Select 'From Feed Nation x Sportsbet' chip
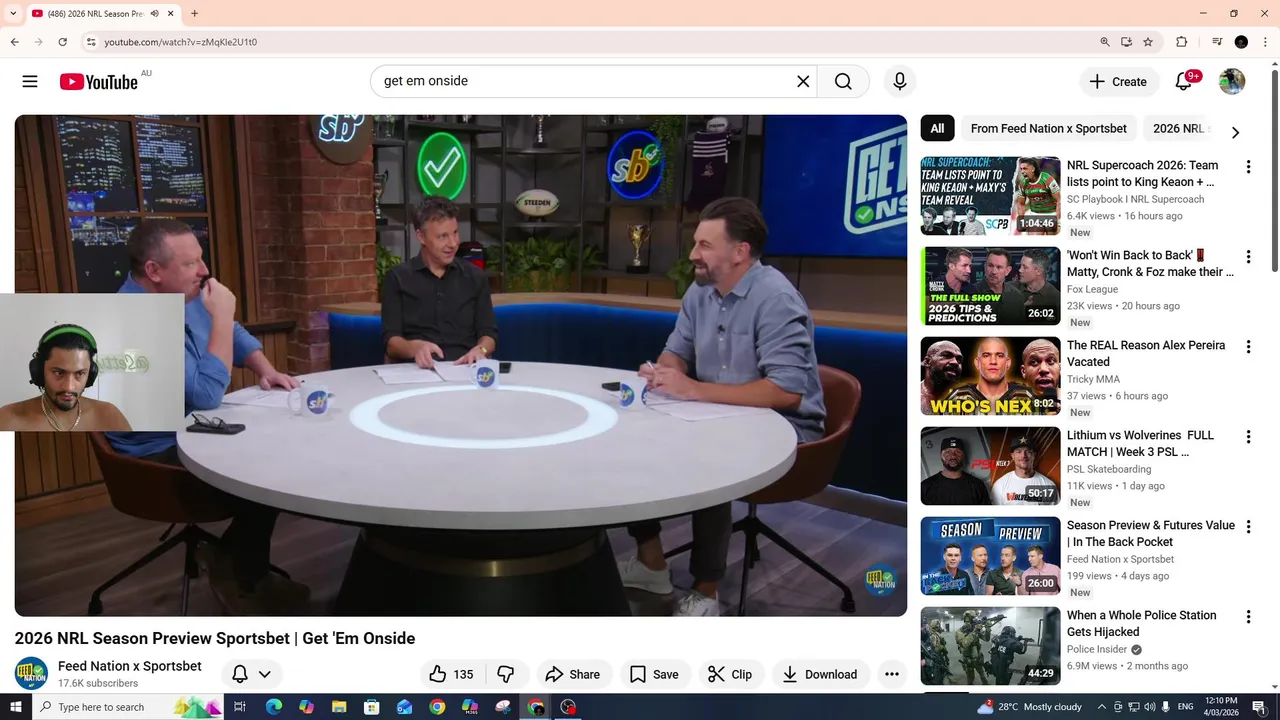The width and height of the screenshot is (1280, 720). (1048, 128)
